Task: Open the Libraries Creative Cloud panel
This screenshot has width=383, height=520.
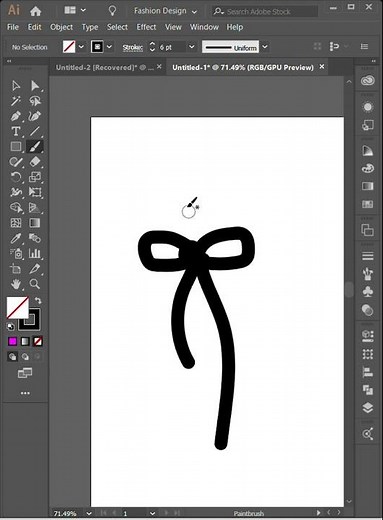Action: [x=367, y=81]
